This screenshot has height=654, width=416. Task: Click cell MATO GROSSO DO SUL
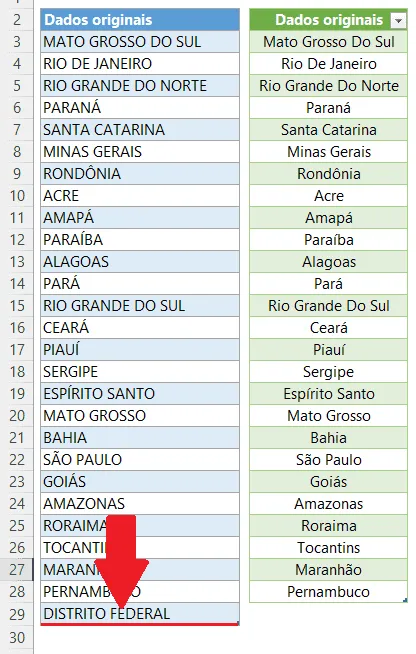point(140,42)
